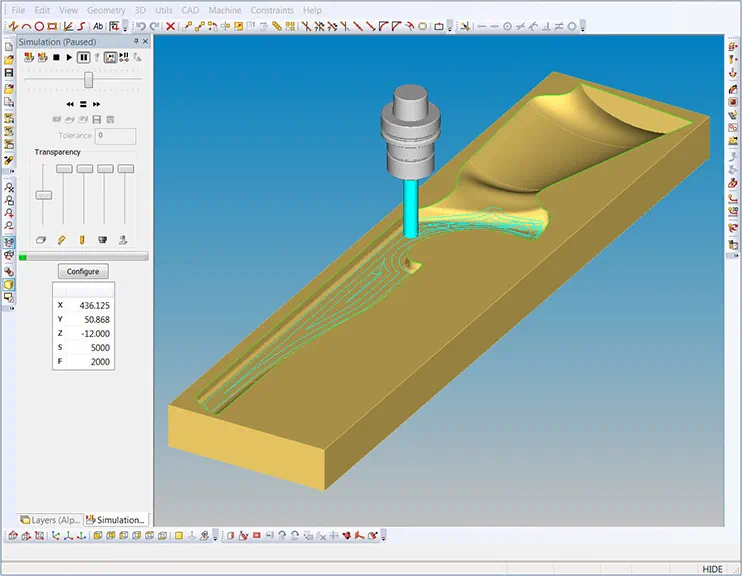Screen dimensions: 742x576
Task: Switch to the Simulation tab
Action: tap(116, 520)
